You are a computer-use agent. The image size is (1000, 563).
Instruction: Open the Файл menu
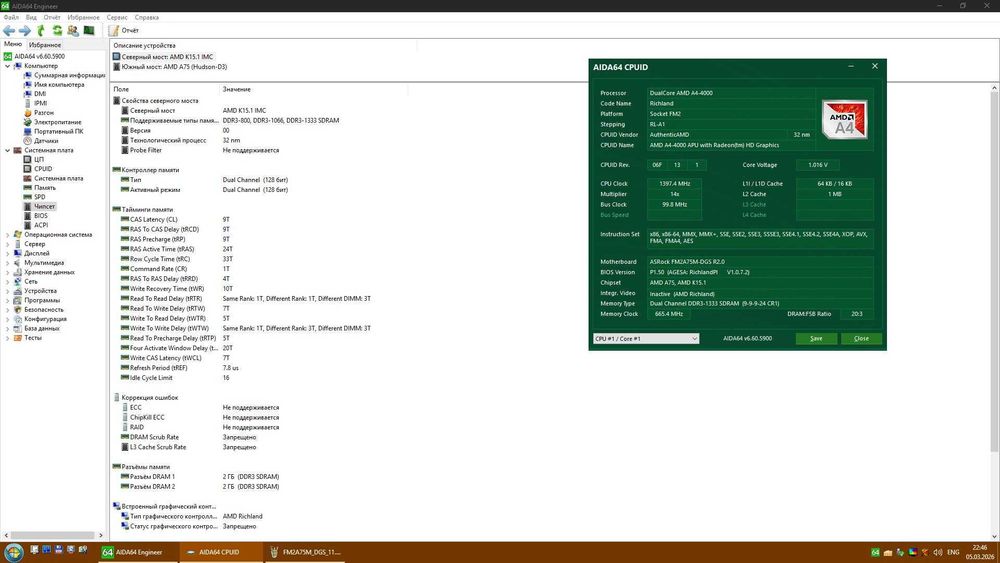(x=11, y=17)
